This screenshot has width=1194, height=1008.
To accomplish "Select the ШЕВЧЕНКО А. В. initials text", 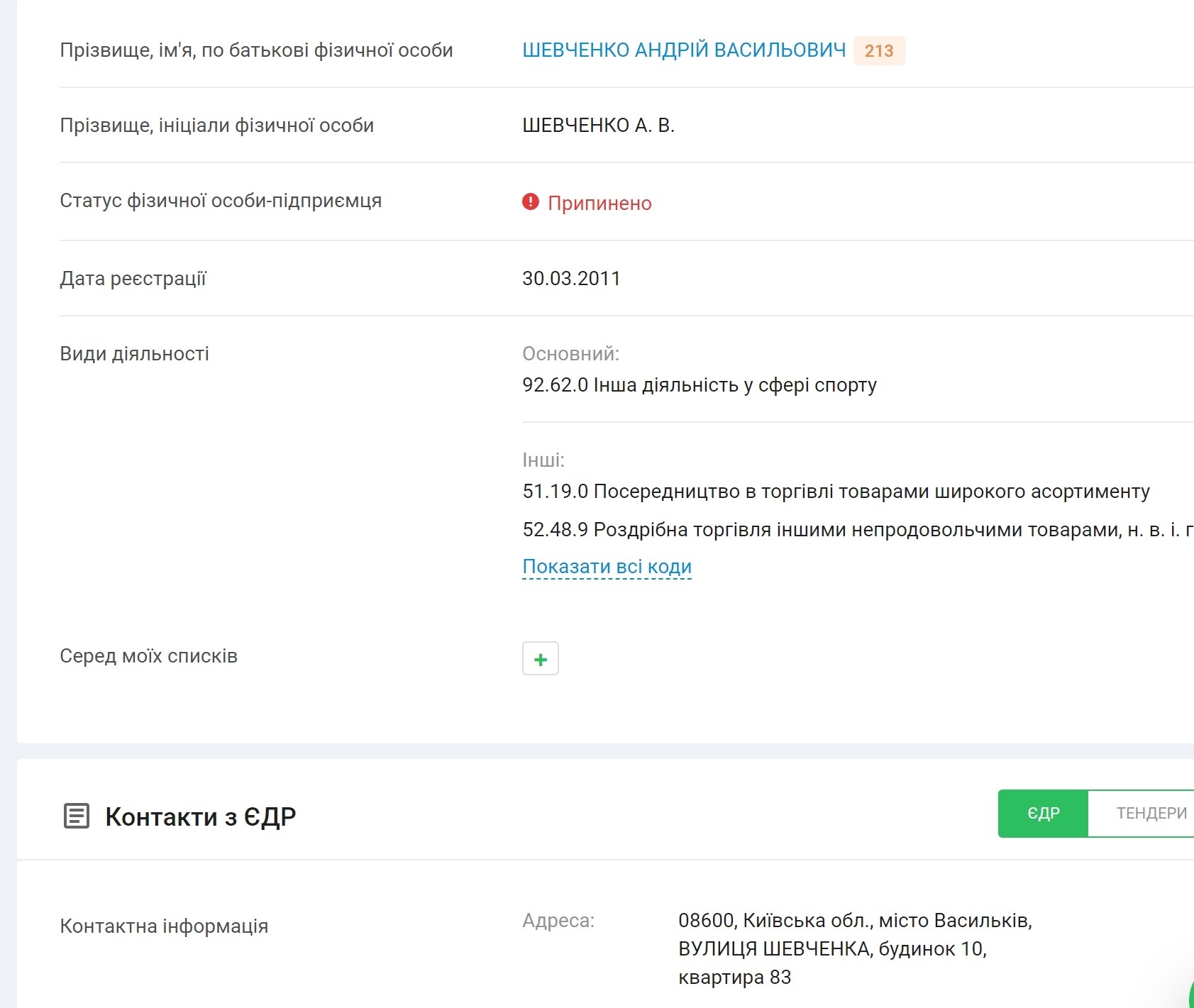I will [598, 126].
